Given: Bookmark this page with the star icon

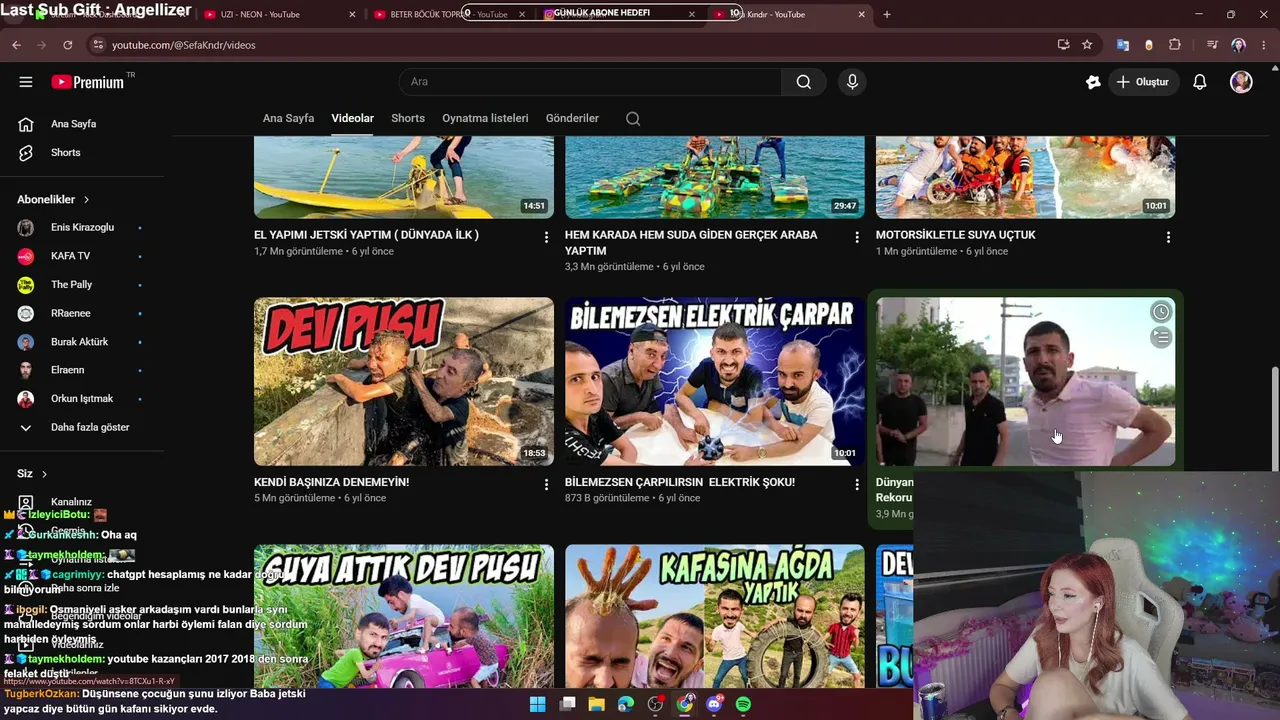Looking at the screenshot, I should pos(1087,45).
